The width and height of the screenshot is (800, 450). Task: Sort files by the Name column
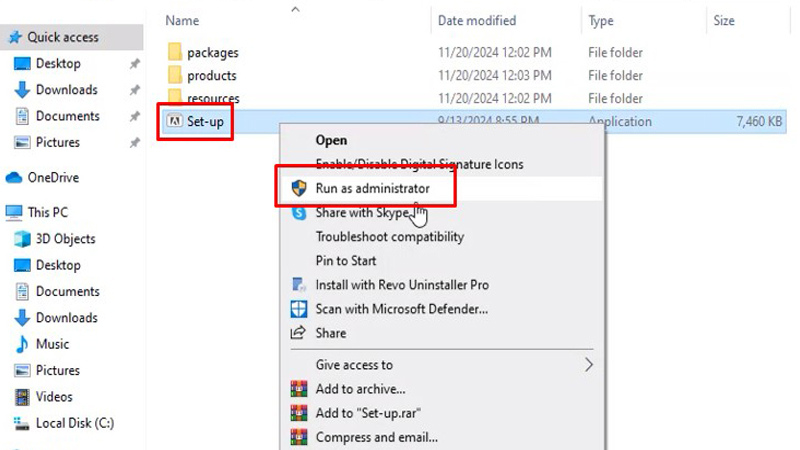coord(182,21)
